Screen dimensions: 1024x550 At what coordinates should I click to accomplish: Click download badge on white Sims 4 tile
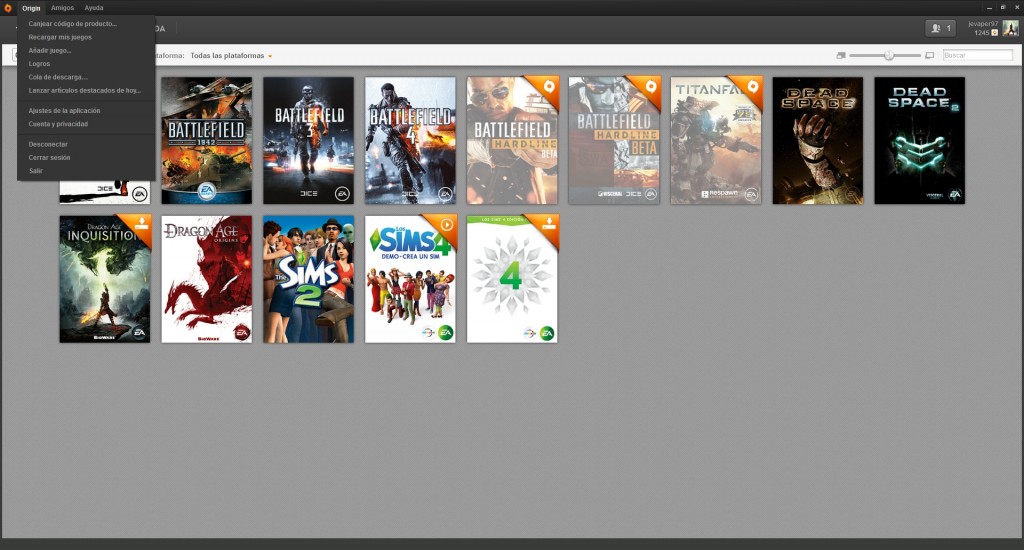(548, 225)
